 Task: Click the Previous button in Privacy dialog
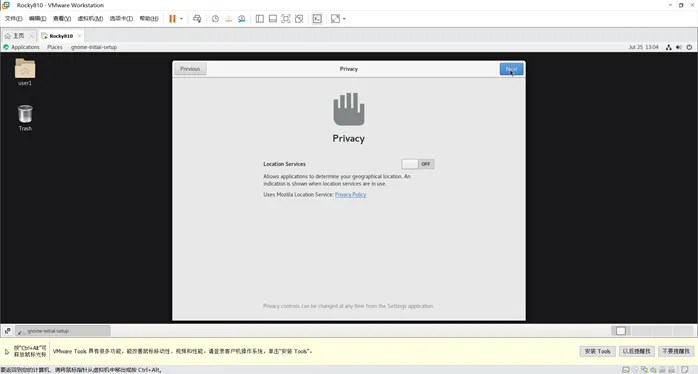(190, 69)
